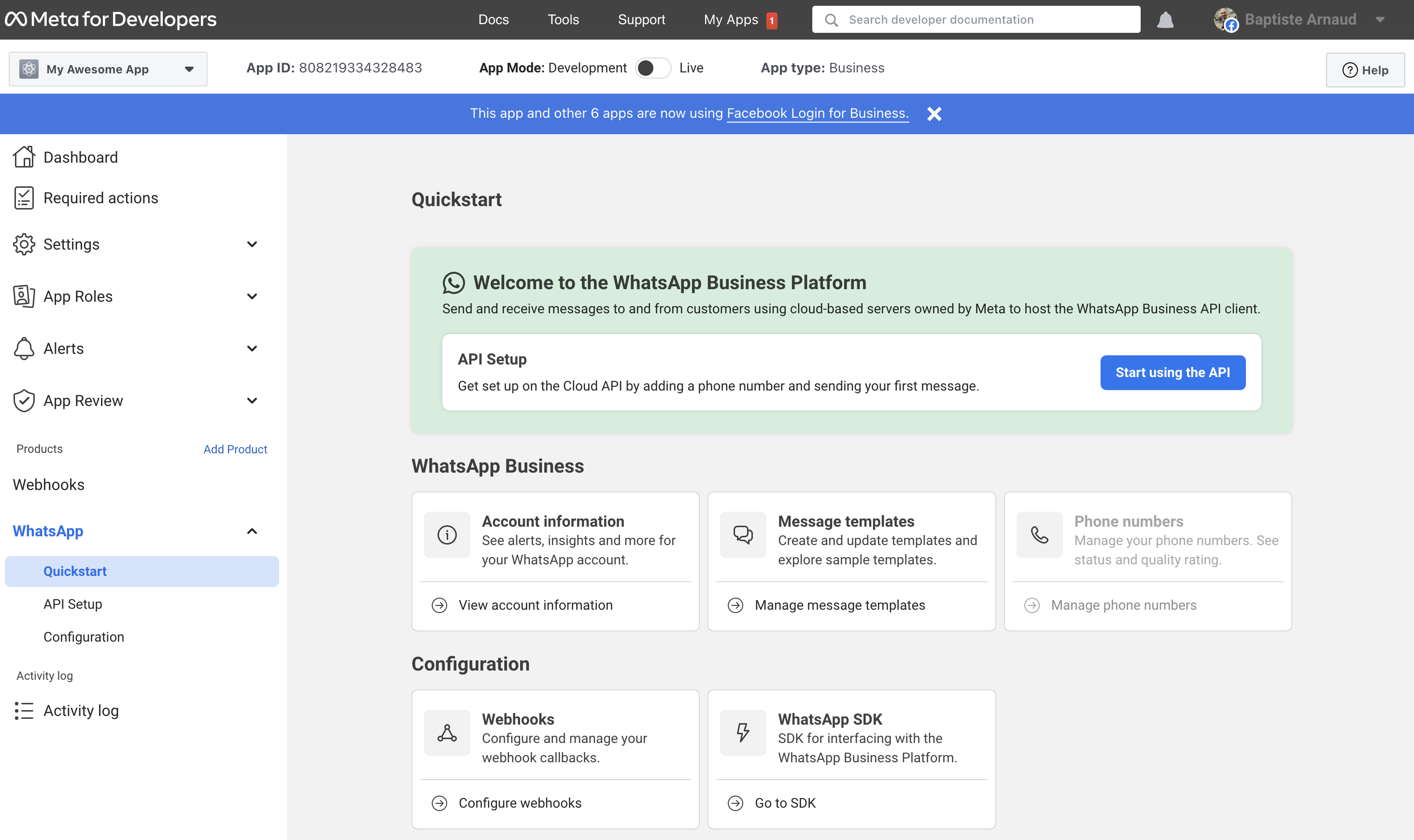Open Activity log in the sidebar

click(x=81, y=710)
